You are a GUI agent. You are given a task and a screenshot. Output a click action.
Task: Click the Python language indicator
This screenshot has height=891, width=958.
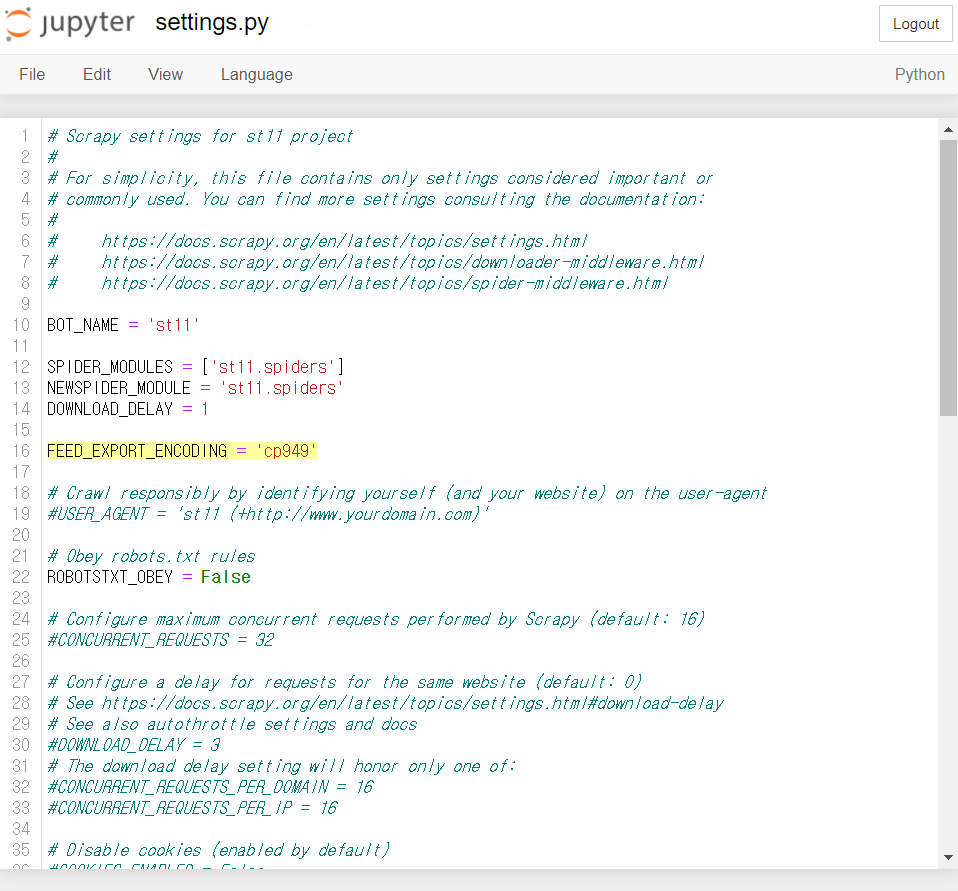pos(919,74)
